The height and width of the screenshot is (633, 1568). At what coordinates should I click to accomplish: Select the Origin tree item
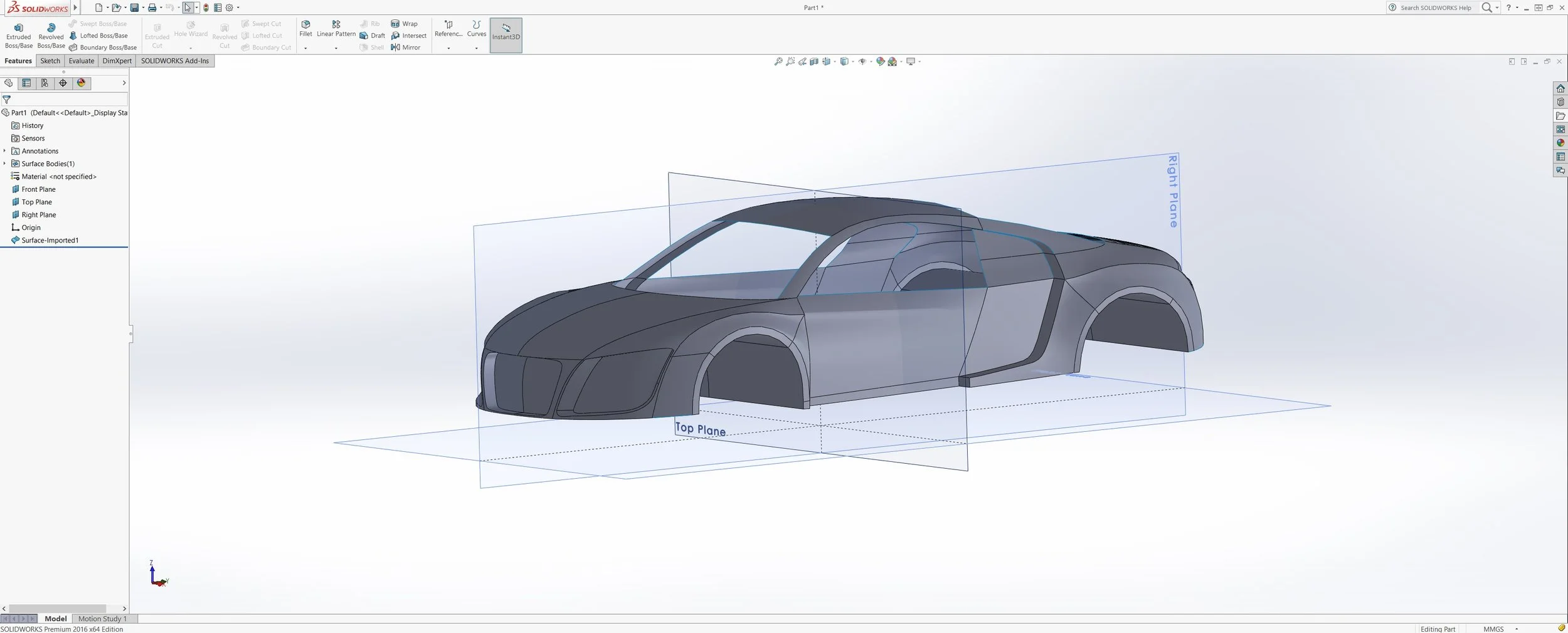26,228
